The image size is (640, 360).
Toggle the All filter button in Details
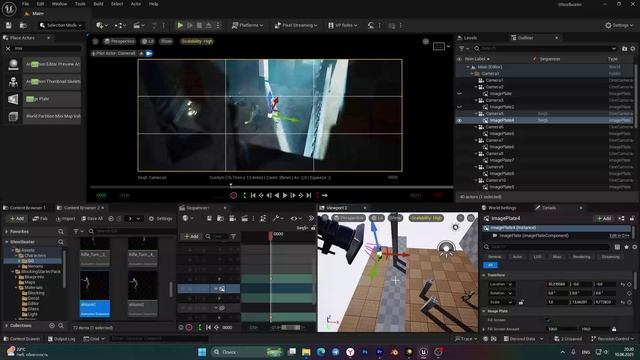coord(490,265)
